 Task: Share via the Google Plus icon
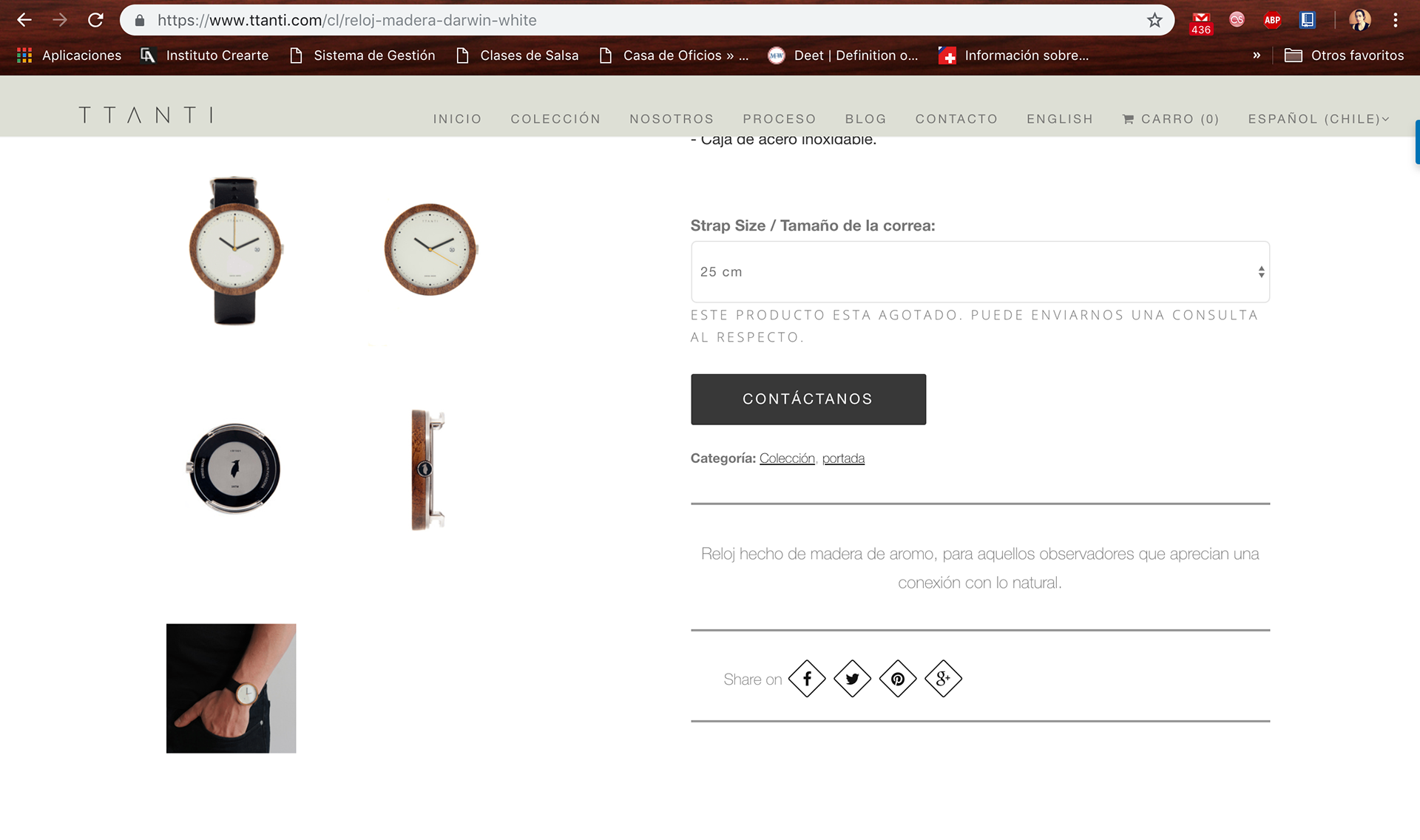[943, 679]
